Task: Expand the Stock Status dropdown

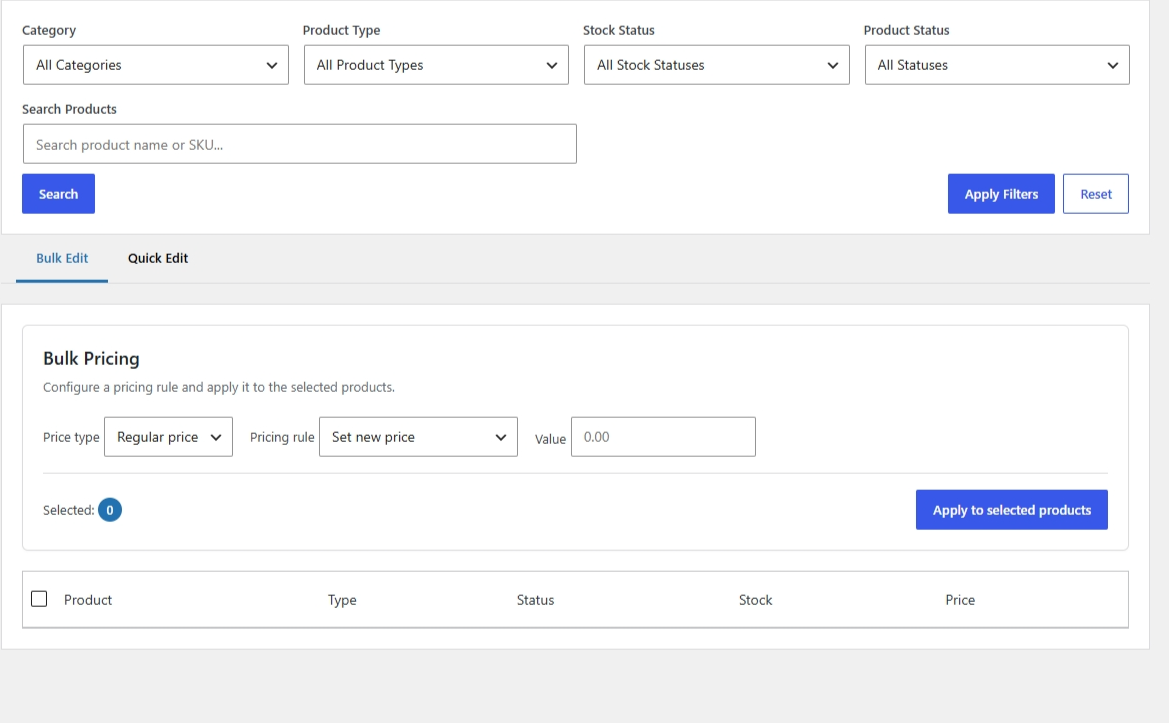Action: (x=716, y=65)
